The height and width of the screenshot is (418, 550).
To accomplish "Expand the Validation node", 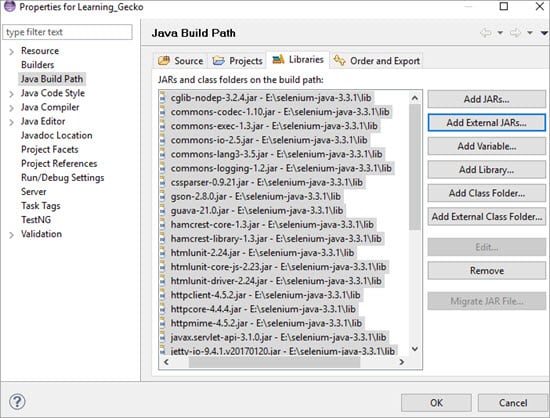I will click(11, 235).
